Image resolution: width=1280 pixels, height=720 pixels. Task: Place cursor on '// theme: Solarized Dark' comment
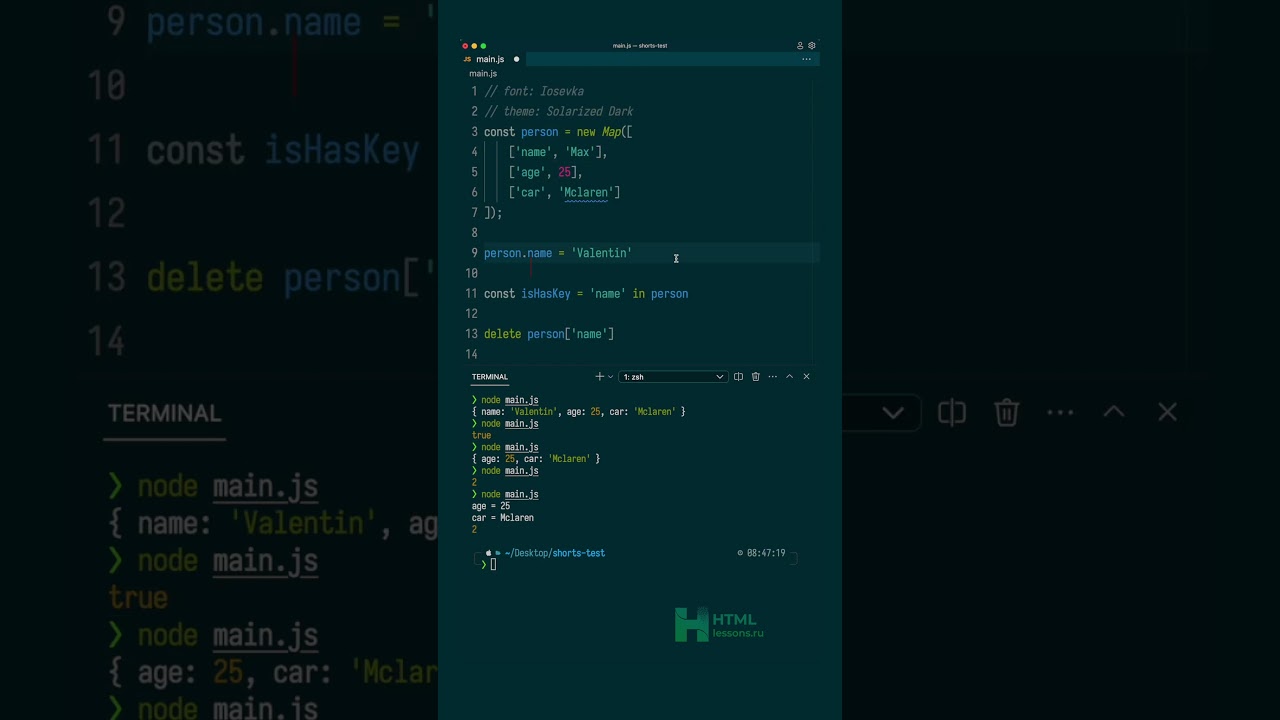558,112
